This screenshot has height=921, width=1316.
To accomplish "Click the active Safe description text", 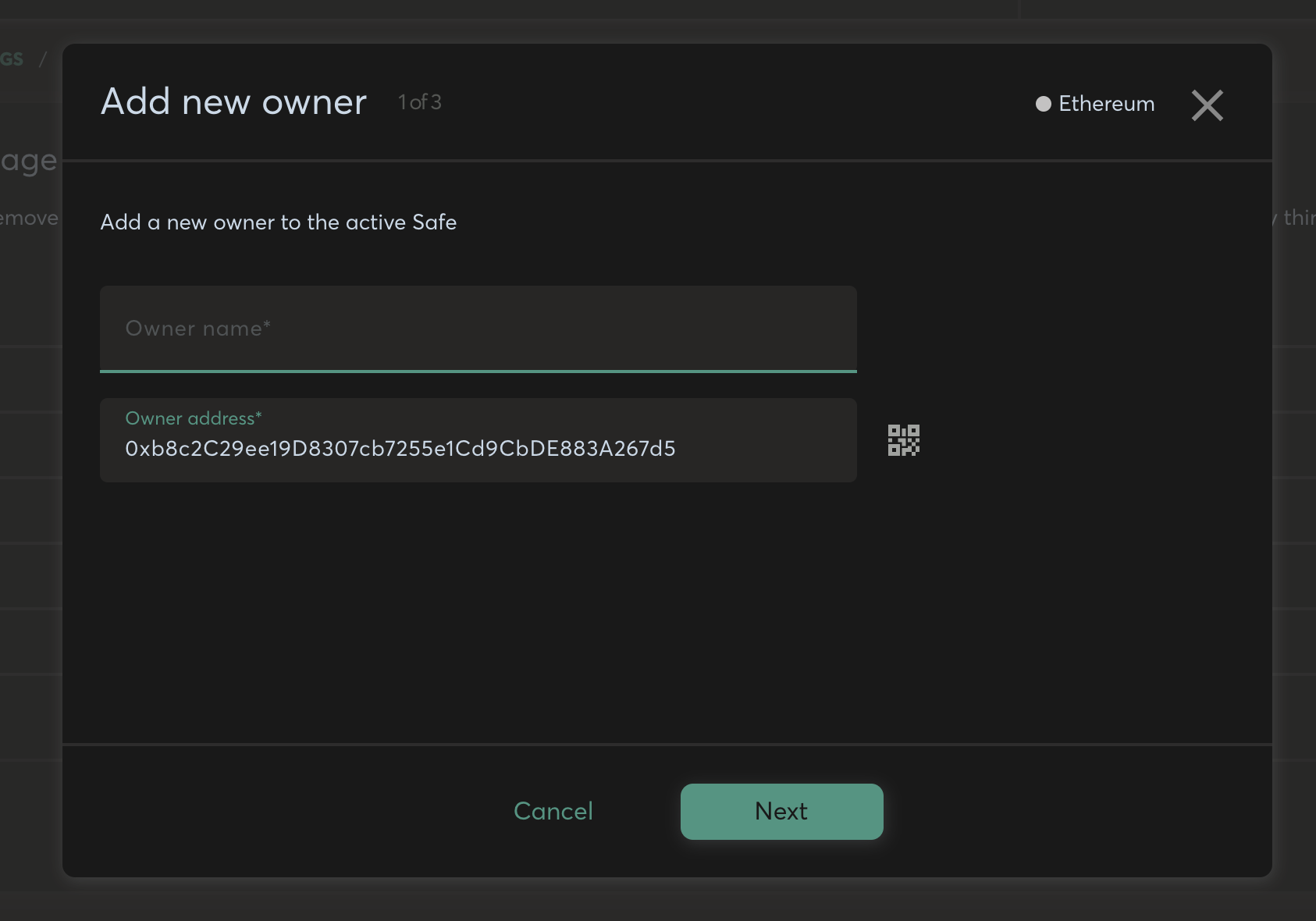I will [x=279, y=222].
